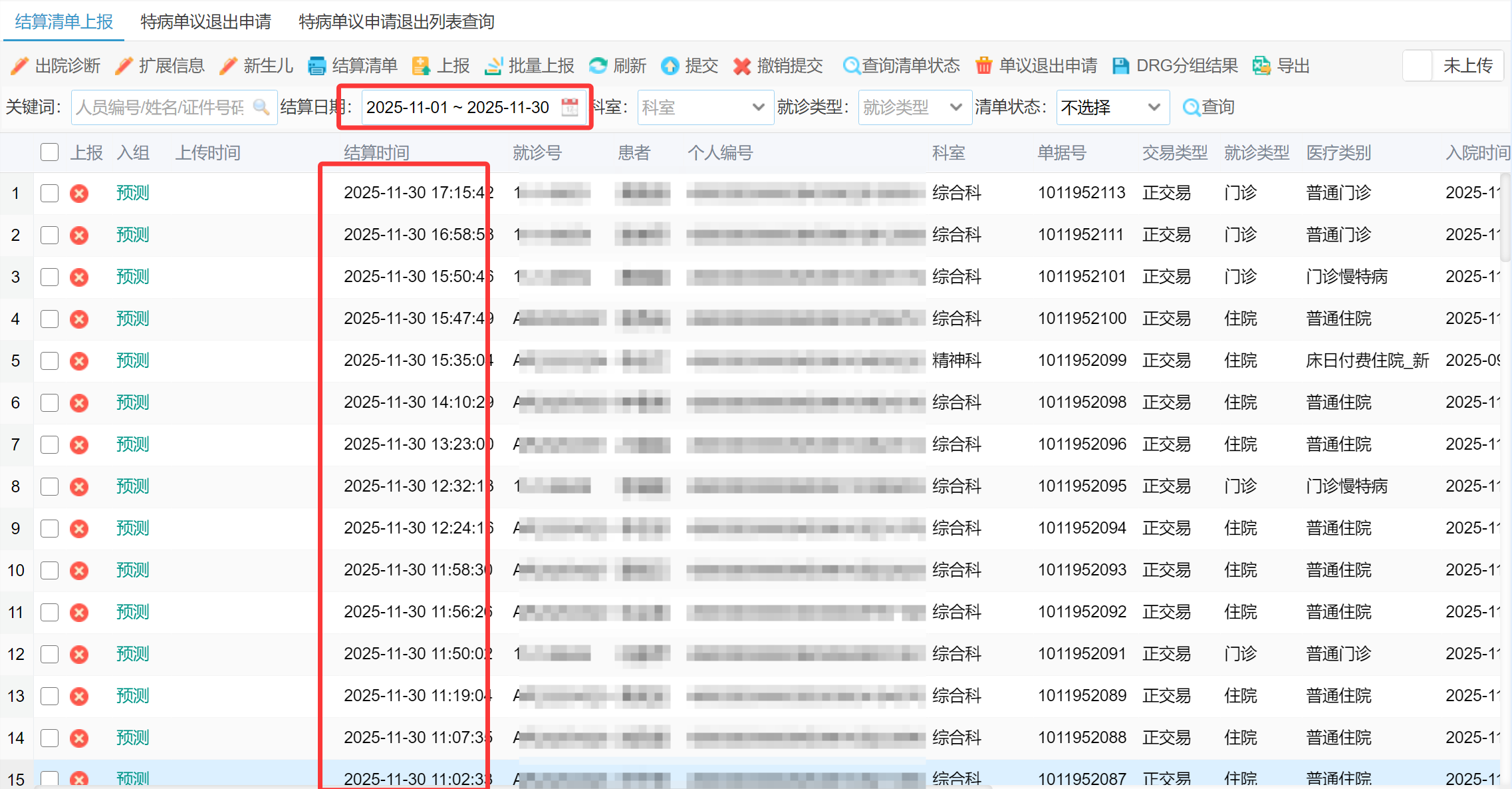Open the 结算日期 calendar picker icon
Image resolution: width=1512 pixels, height=789 pixels.
point(570,107)
